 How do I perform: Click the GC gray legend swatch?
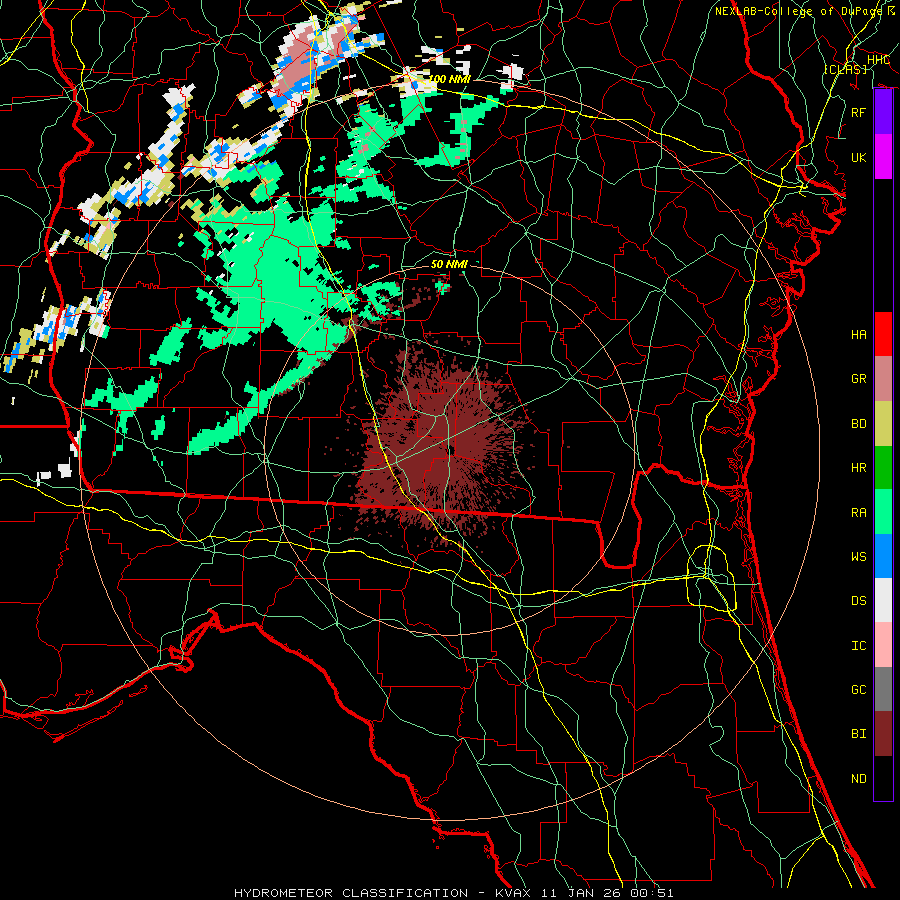click(x=883, y=689)
